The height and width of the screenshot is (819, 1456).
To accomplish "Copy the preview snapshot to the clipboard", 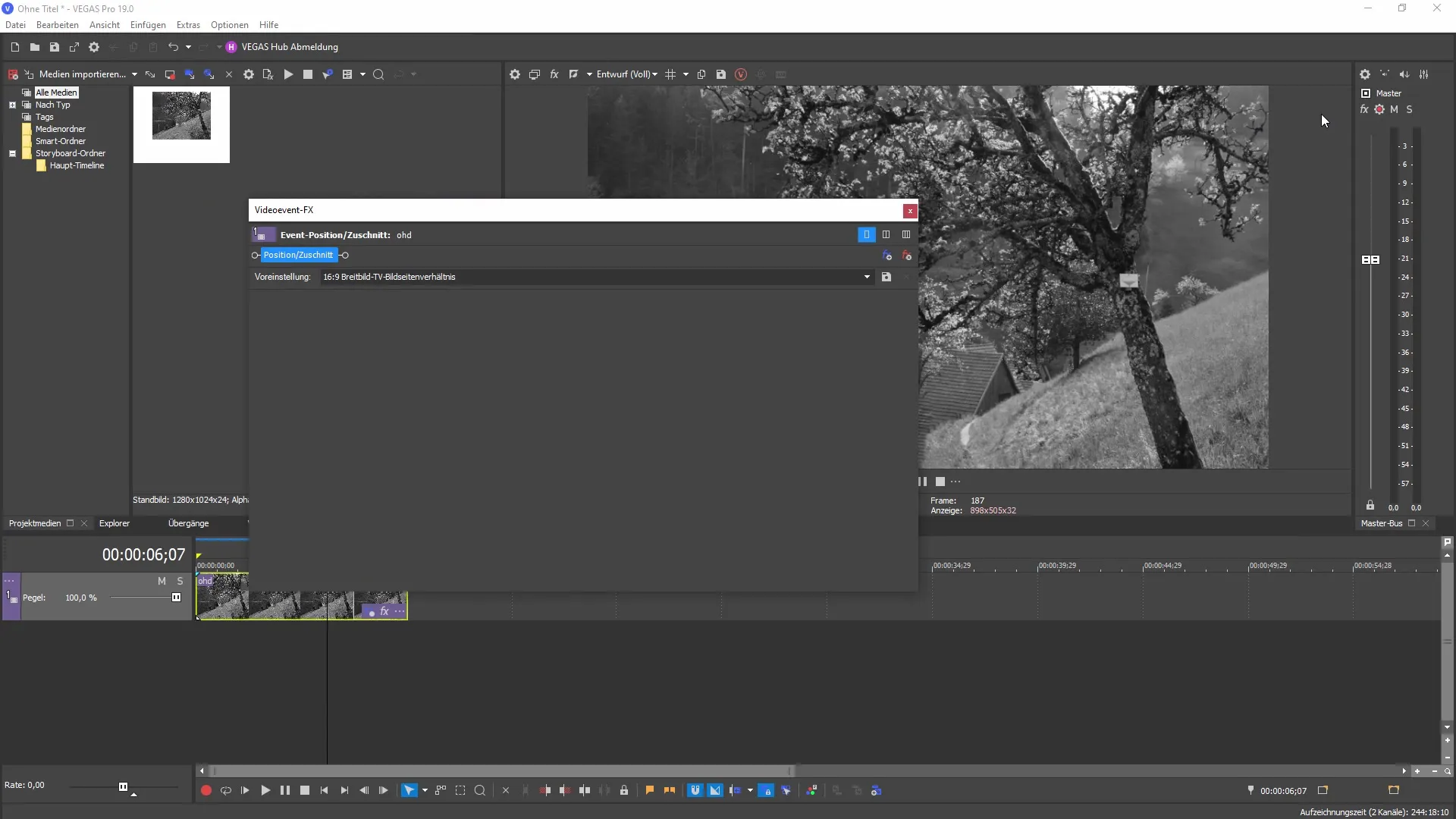I will pos(701,74).
